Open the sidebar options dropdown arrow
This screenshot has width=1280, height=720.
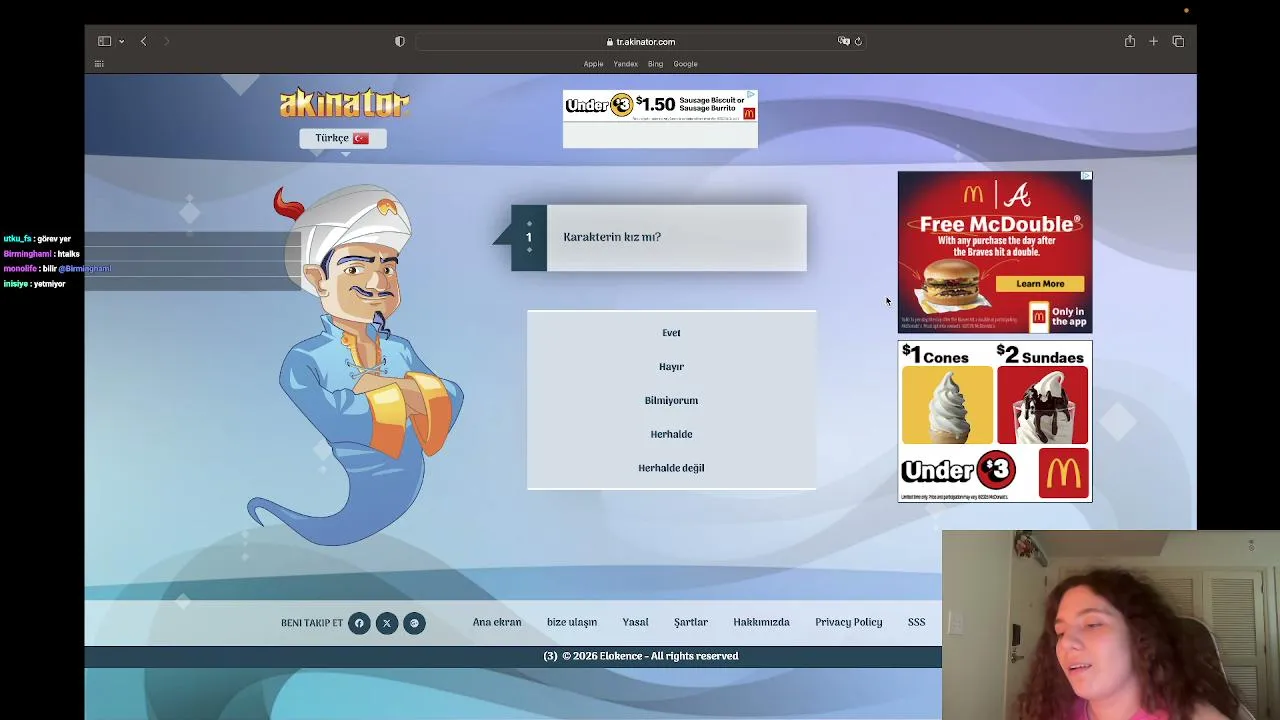pyautogui.click(x=121, y=41)
